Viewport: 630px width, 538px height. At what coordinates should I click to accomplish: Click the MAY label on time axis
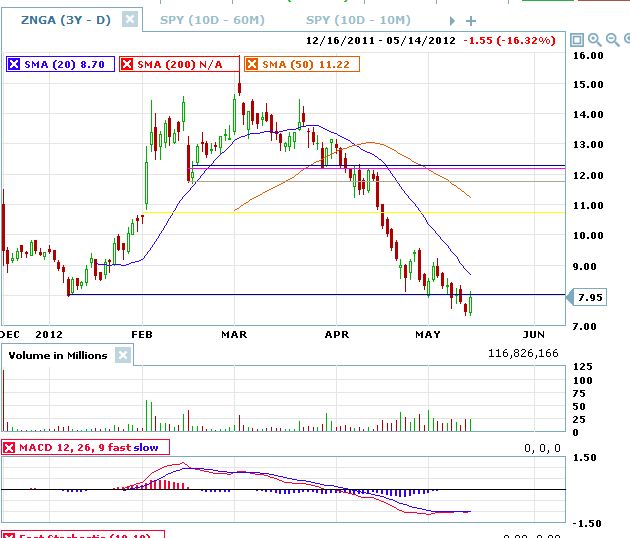coord(428,334)
